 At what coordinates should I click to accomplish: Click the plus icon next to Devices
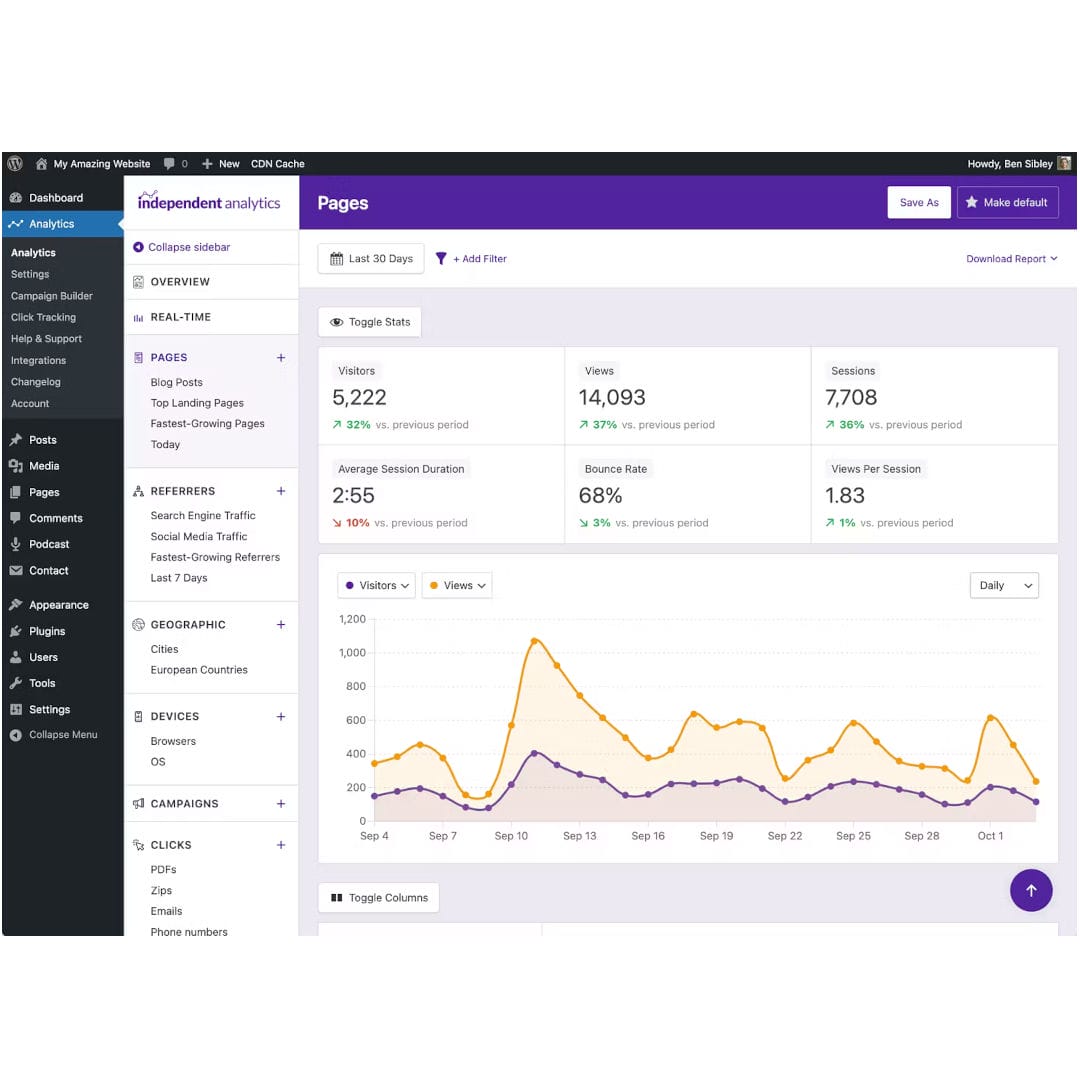pos(281,717)
